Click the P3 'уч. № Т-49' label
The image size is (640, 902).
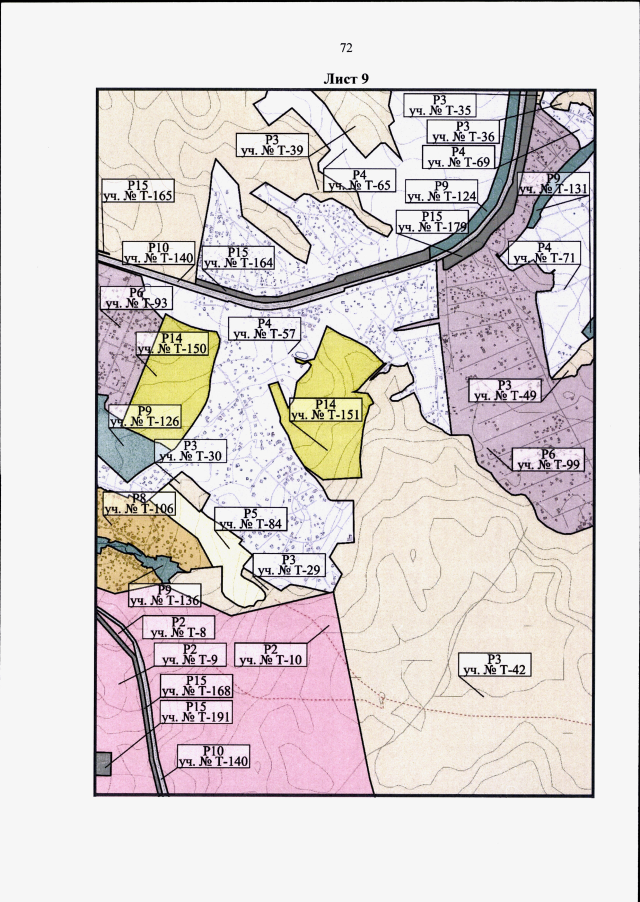[x=505, y=395]
